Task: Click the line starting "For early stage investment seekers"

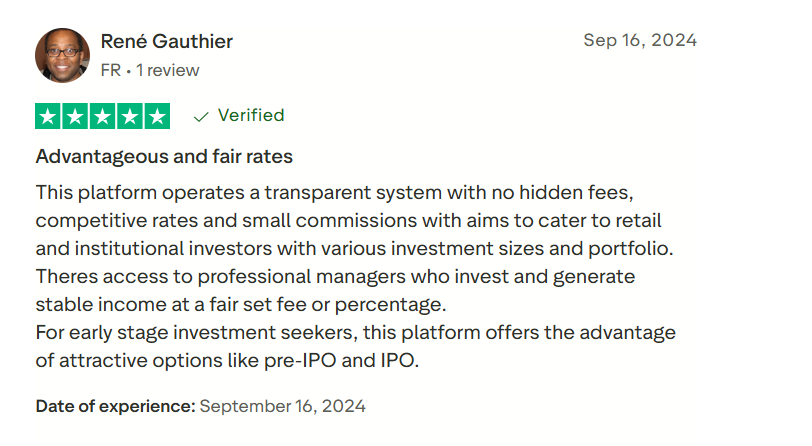Action: pyautogui.click(x=355, y=332)
